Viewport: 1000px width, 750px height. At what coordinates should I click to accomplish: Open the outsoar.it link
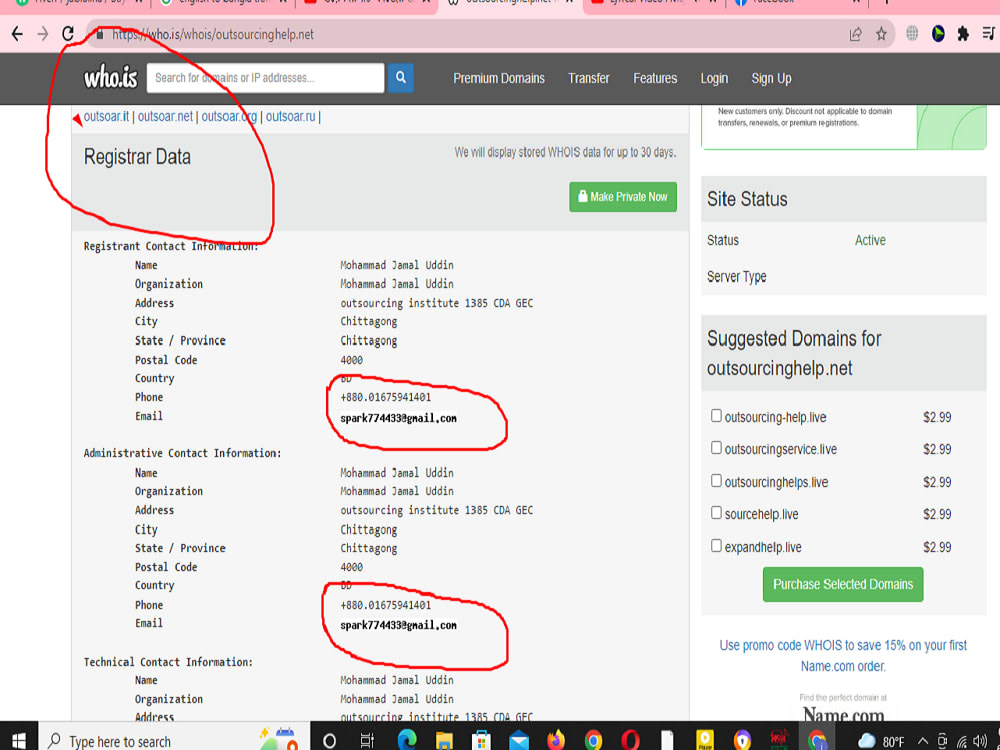click(x=107, y=117)
